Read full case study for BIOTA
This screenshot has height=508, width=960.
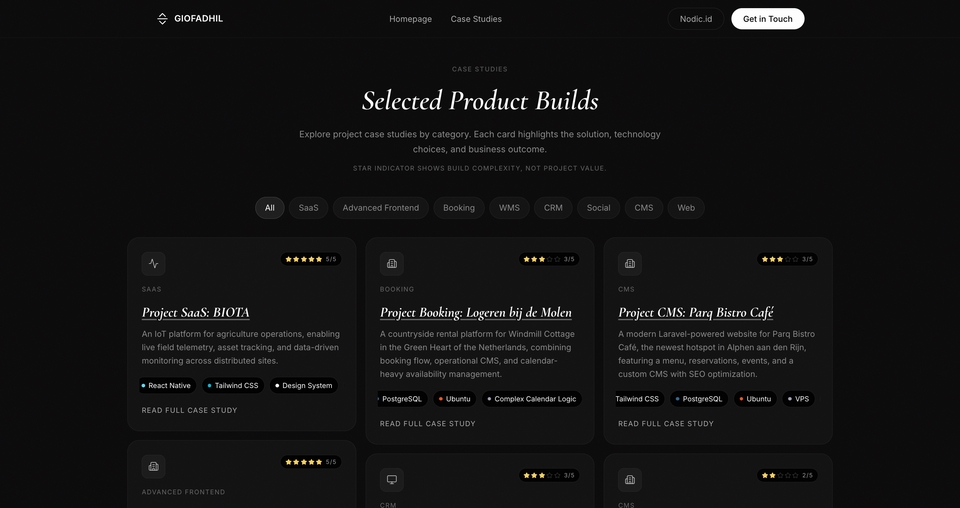(190, 410)
